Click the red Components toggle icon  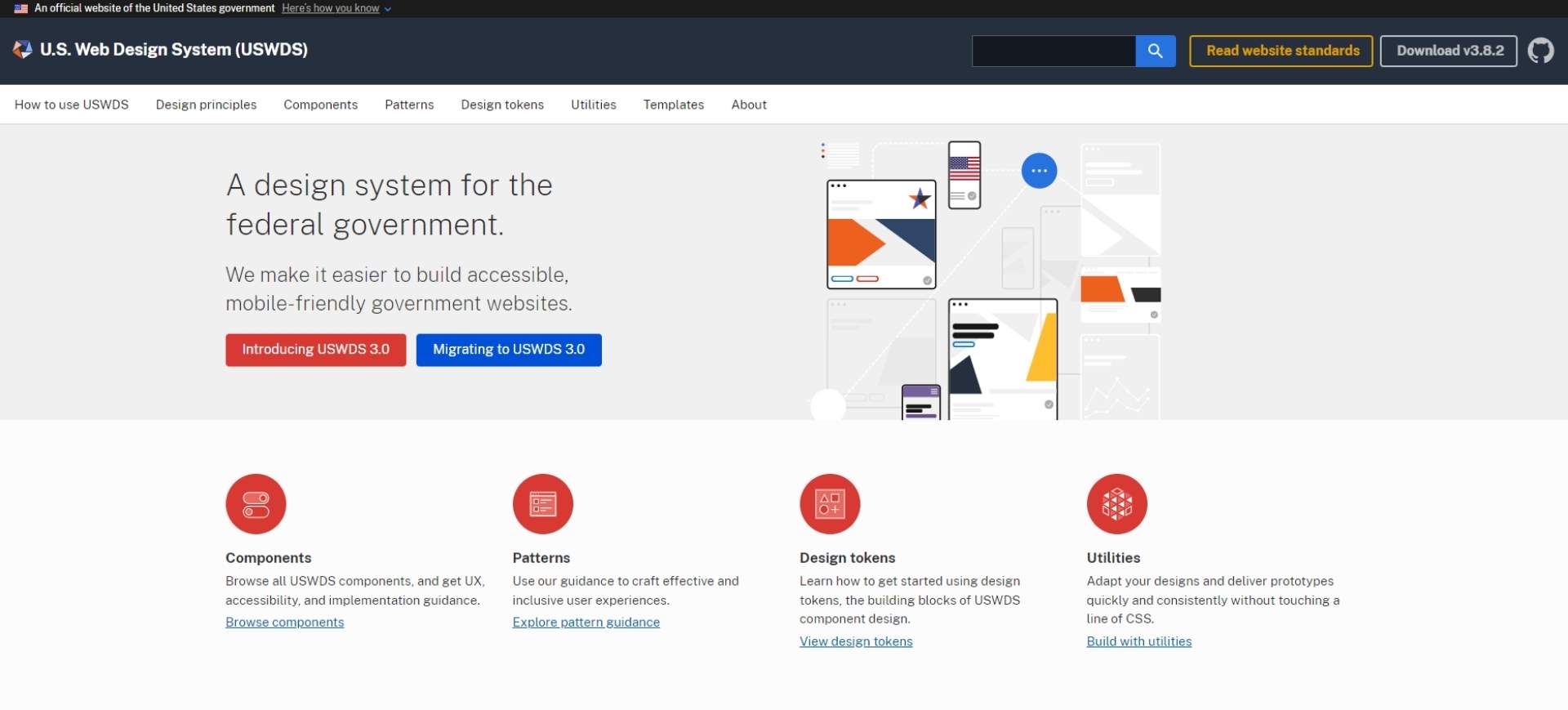(x=256, y=504)
